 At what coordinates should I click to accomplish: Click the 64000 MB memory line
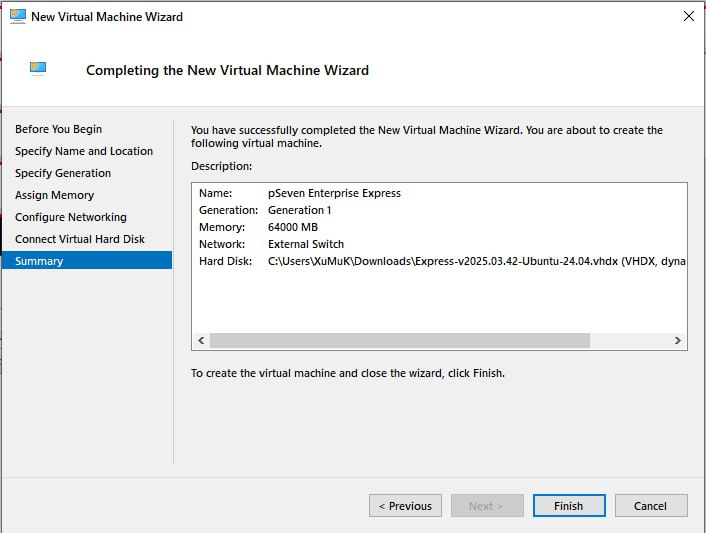(x=293, y=227)
